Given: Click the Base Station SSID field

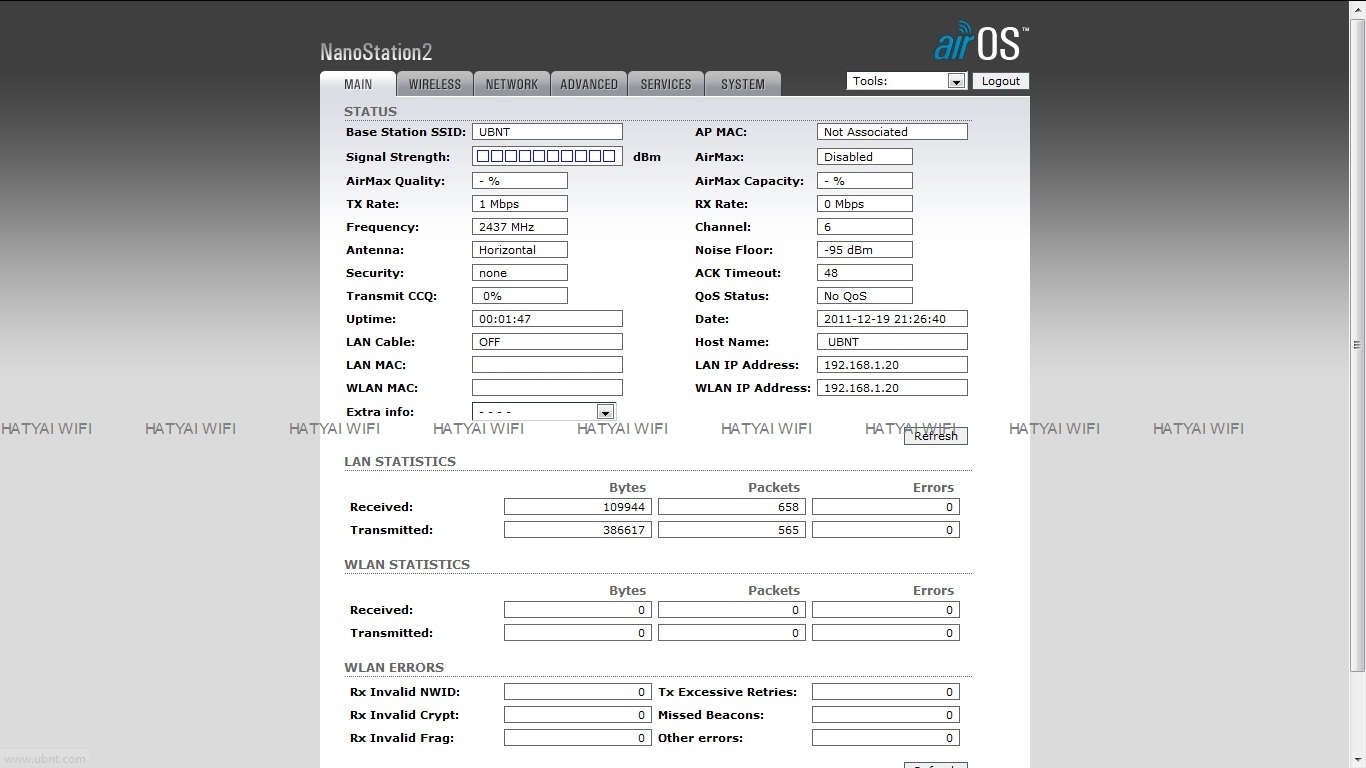Looking at the screenshot, I should [547, 132].
